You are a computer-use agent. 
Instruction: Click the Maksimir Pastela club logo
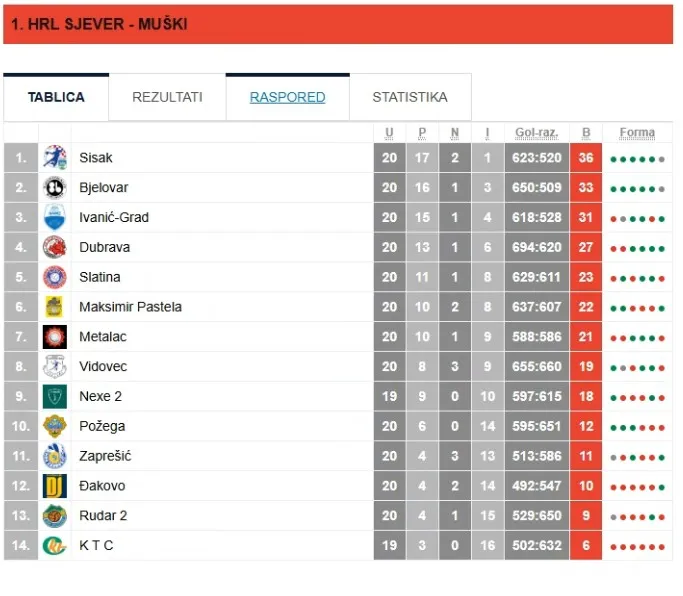pyautogui.click(x=54, y=307)
